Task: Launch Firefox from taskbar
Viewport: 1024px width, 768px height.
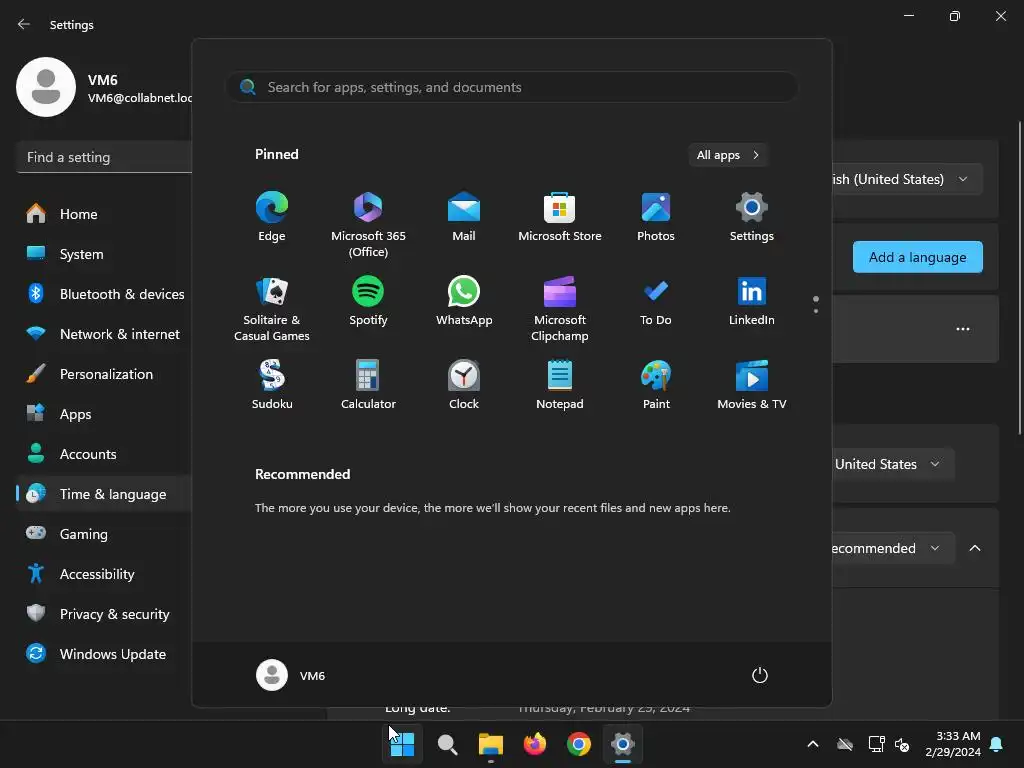Action: pos(535,744)
